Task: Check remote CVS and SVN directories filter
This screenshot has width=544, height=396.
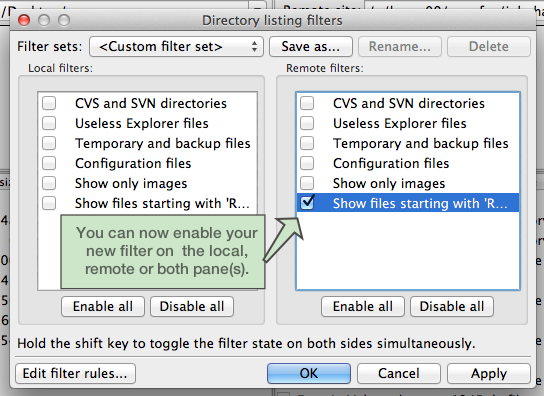Action: tap(307, 103)
